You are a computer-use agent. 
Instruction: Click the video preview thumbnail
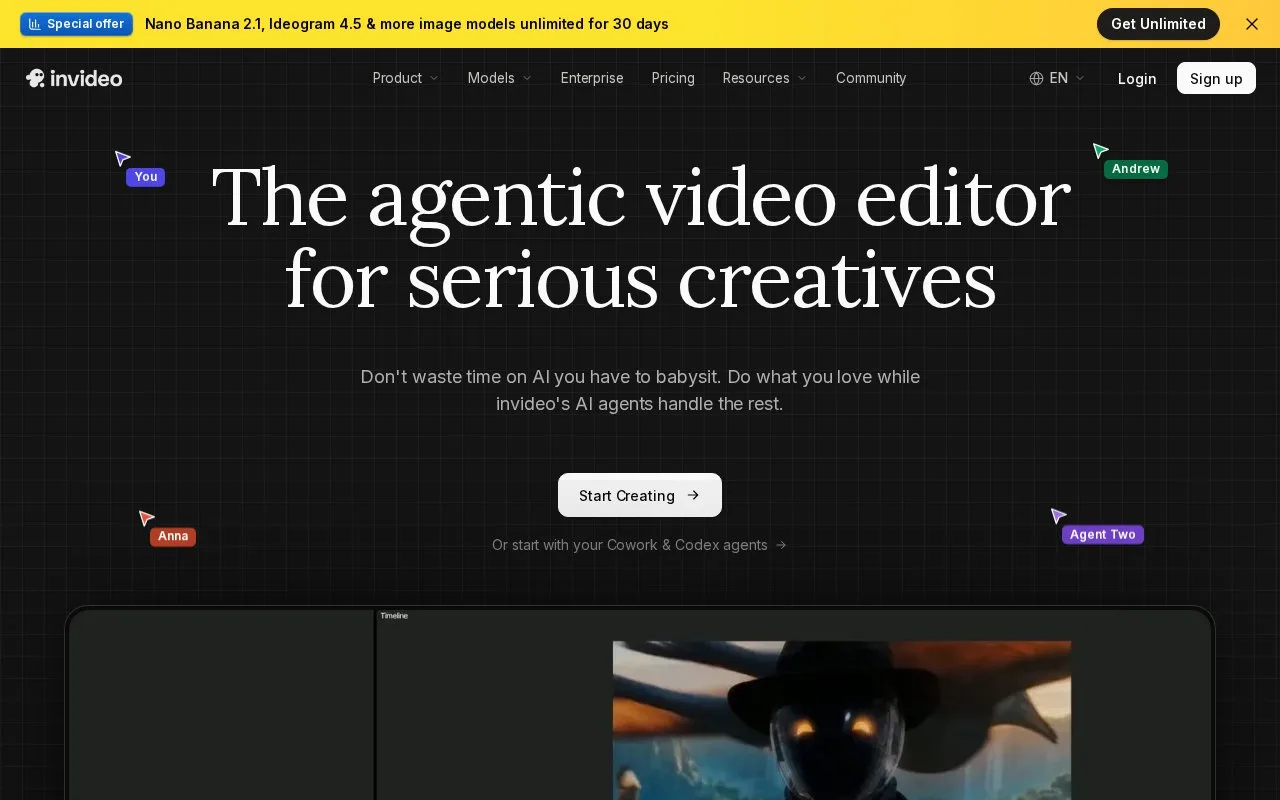click(842, 720)
